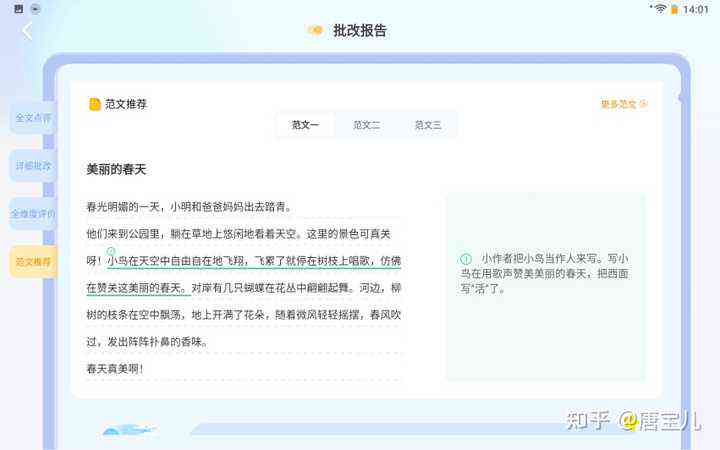Switch to the 范文一 tab
Image resolution: width=720 pixels, height=450 pixels.
point(305,125)
